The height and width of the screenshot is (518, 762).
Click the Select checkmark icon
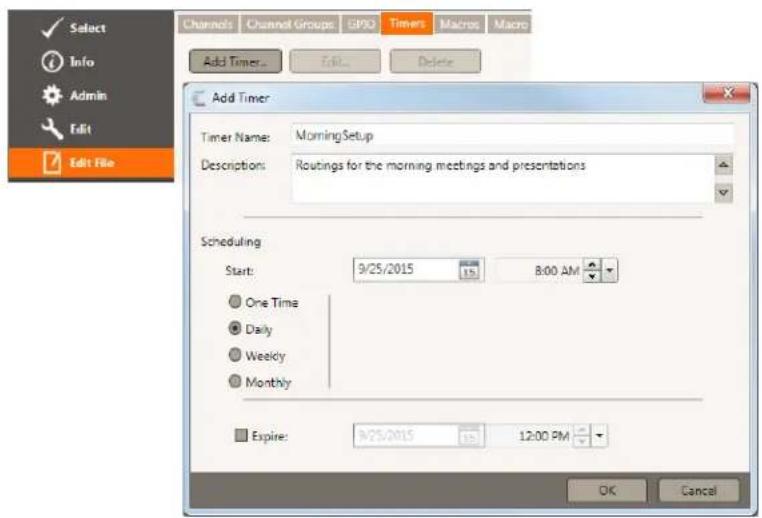[52, 28]
